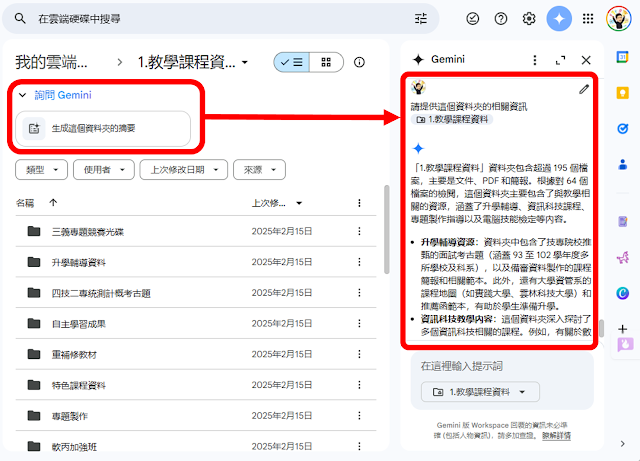Expand the Gemini panel to full view
Screen dimensions: 640x461
[x=560, y=60]
